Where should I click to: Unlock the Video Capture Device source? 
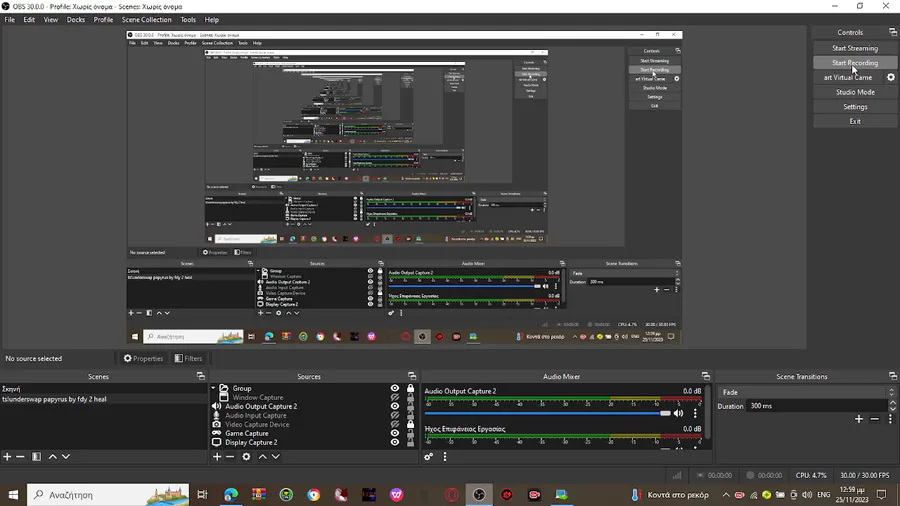point(410,425)
